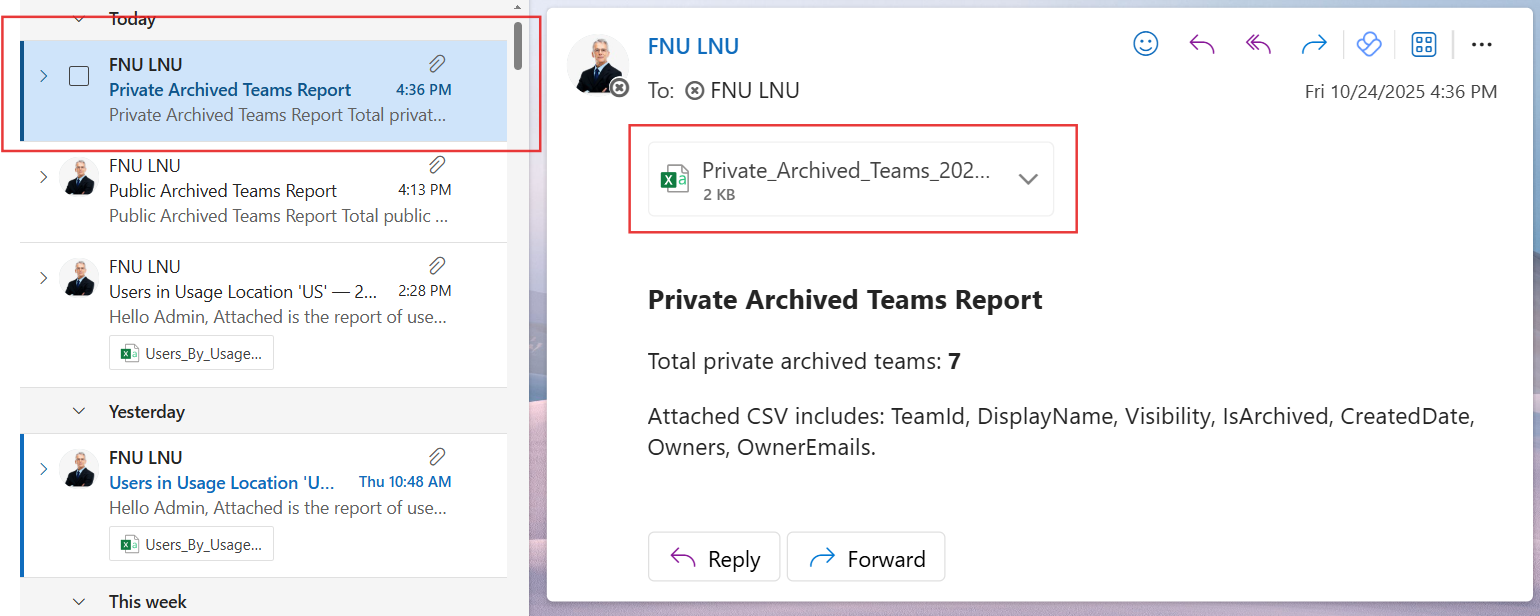Collapse the Yesterday message group
Image resolution: width=1540 pixels, height=616 pixels.
click(x=79, y=411)
